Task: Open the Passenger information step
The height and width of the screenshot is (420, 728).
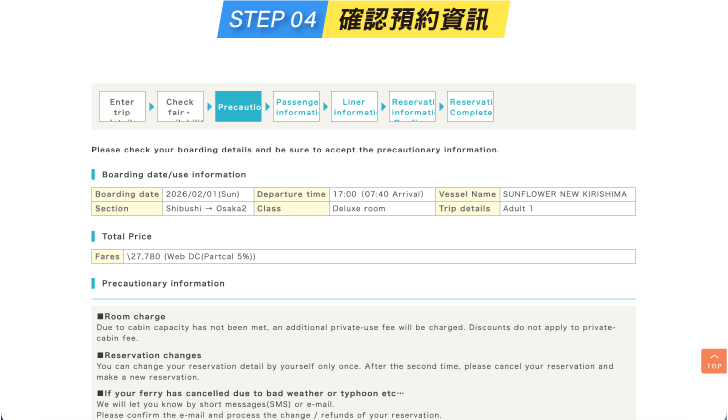Action: [296, 107]
